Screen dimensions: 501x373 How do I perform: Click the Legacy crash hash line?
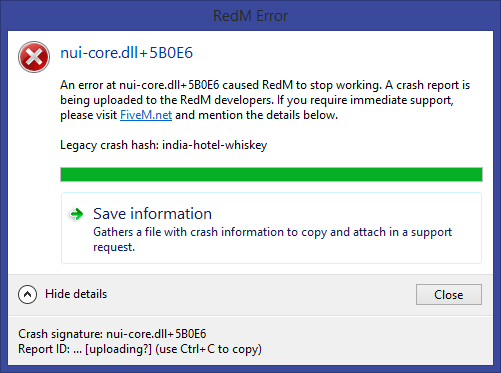(x=164, y=145)
